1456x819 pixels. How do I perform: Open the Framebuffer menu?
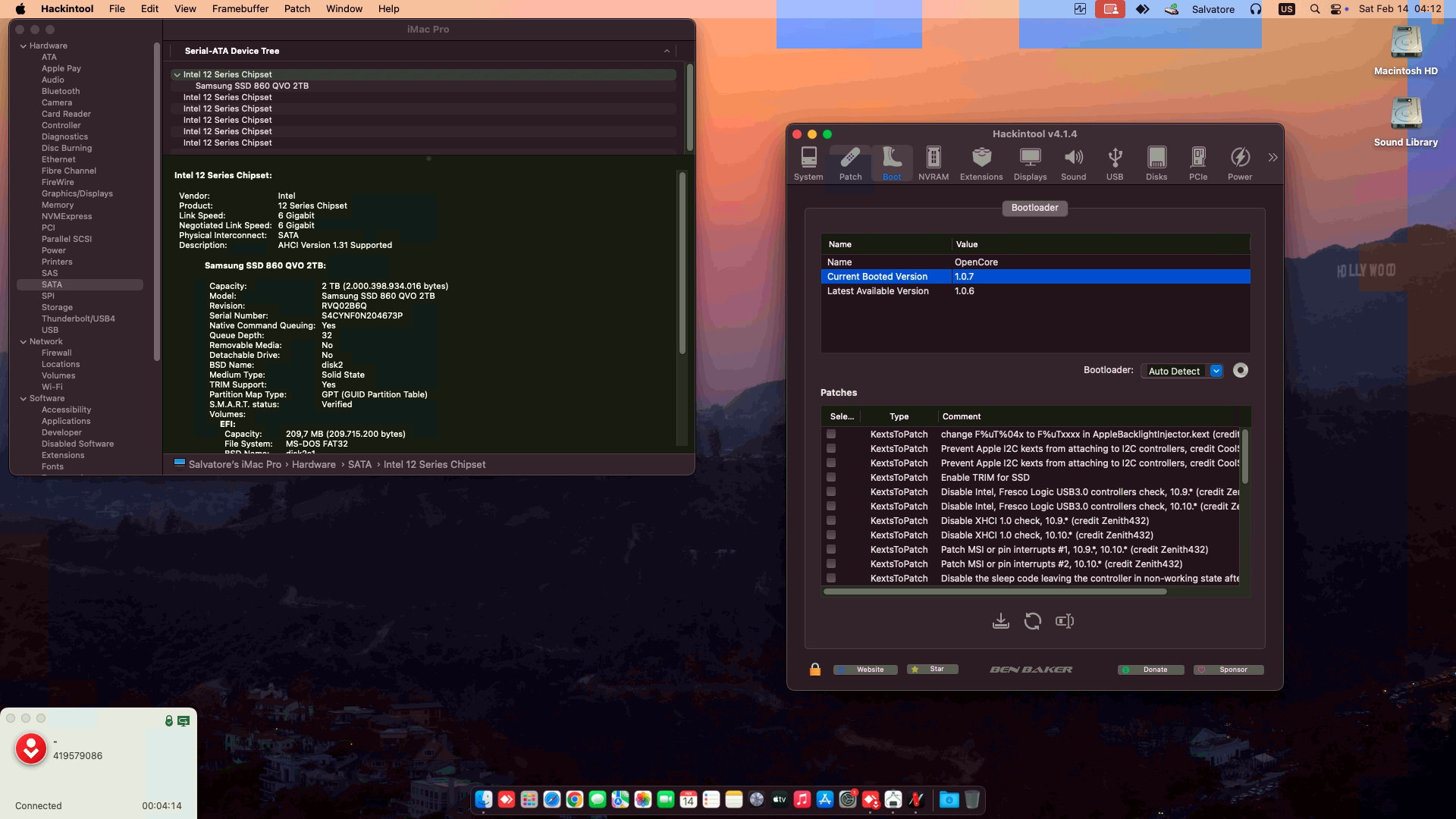click(x=240, y=9)
